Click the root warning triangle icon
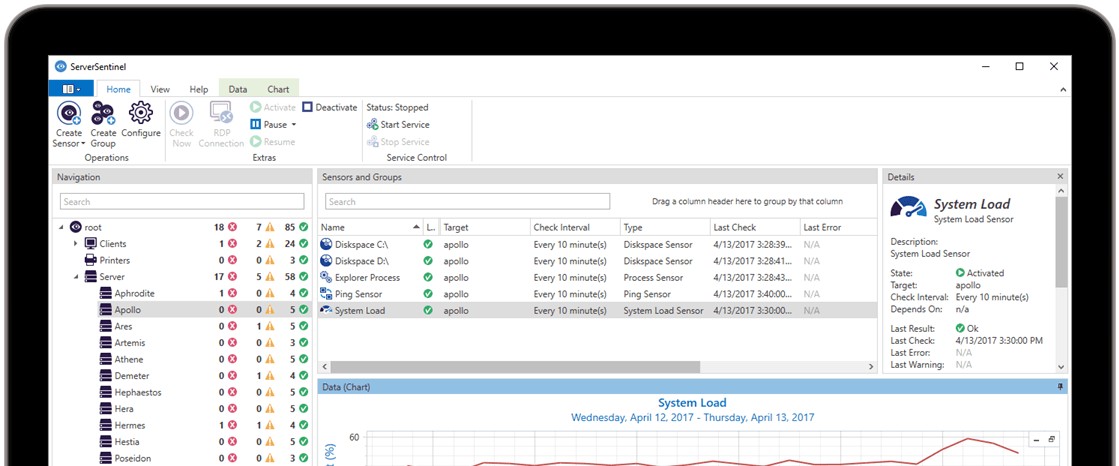1119x466 pixels. (x=270, y=228)
